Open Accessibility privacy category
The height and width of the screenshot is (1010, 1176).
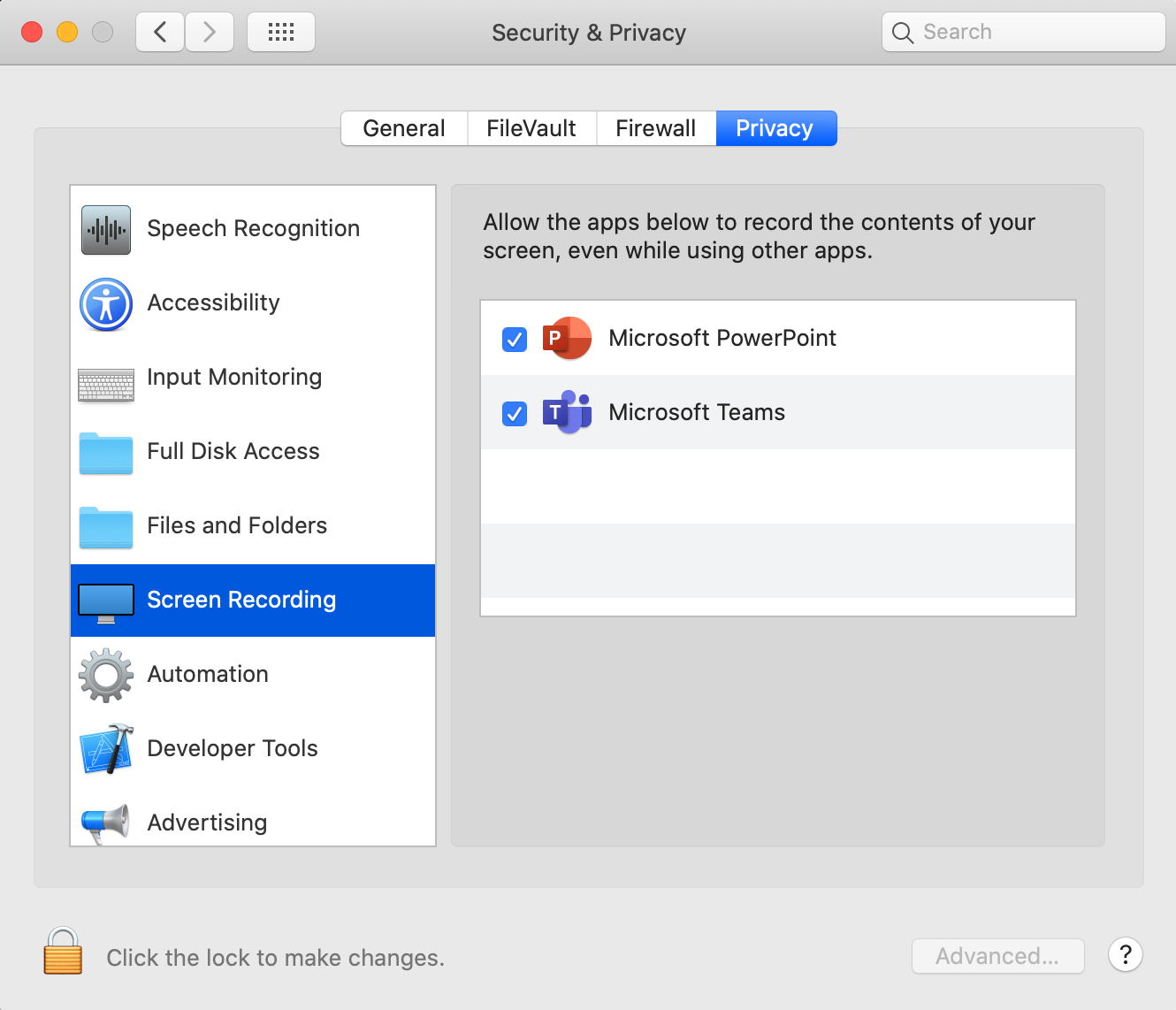coord(253,303)
